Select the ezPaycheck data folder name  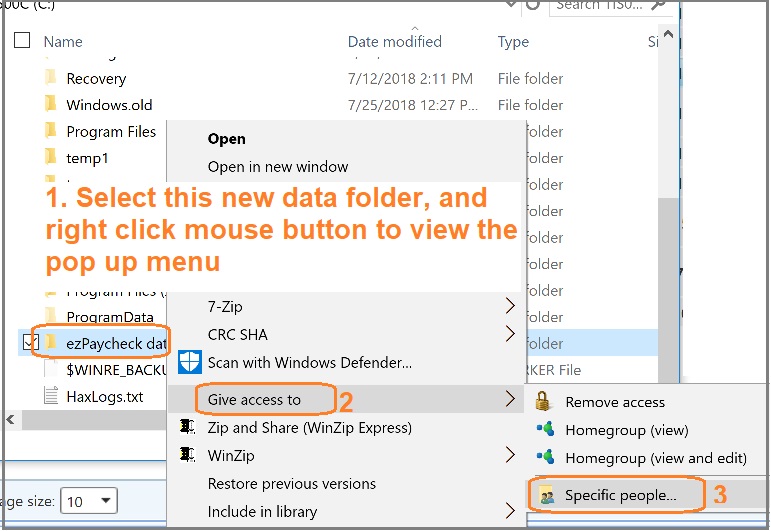pyautogui.click(x=116, y=343)
